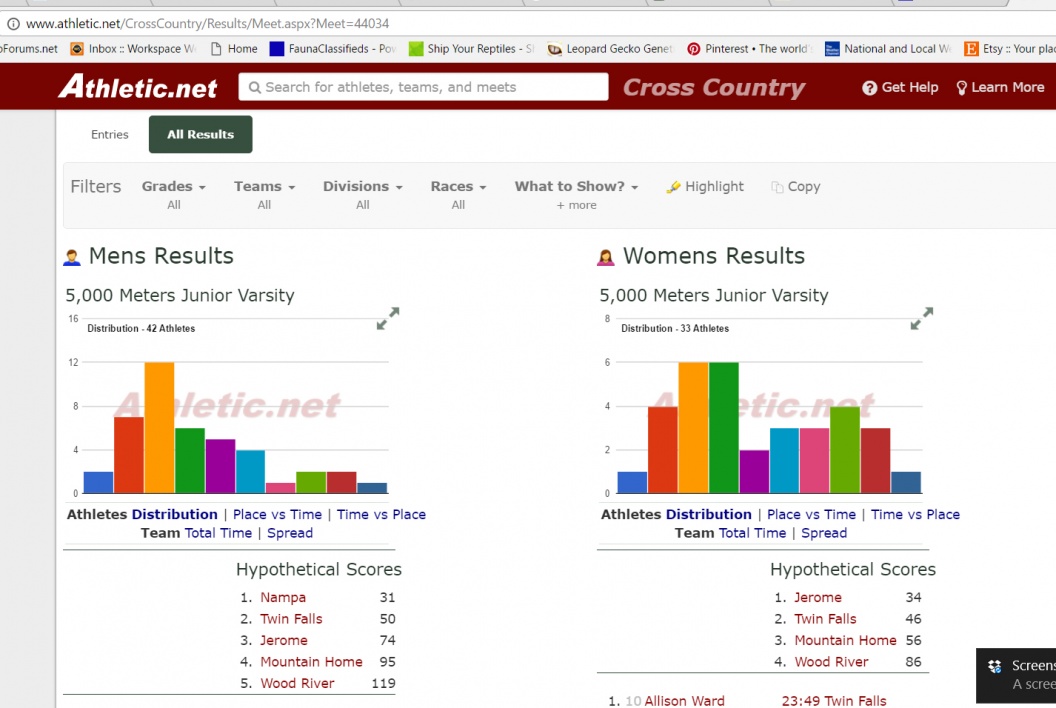Click the Highlight marker icon
The image size is (1056, 708).
pyautogui.click(x=673, y=187)
